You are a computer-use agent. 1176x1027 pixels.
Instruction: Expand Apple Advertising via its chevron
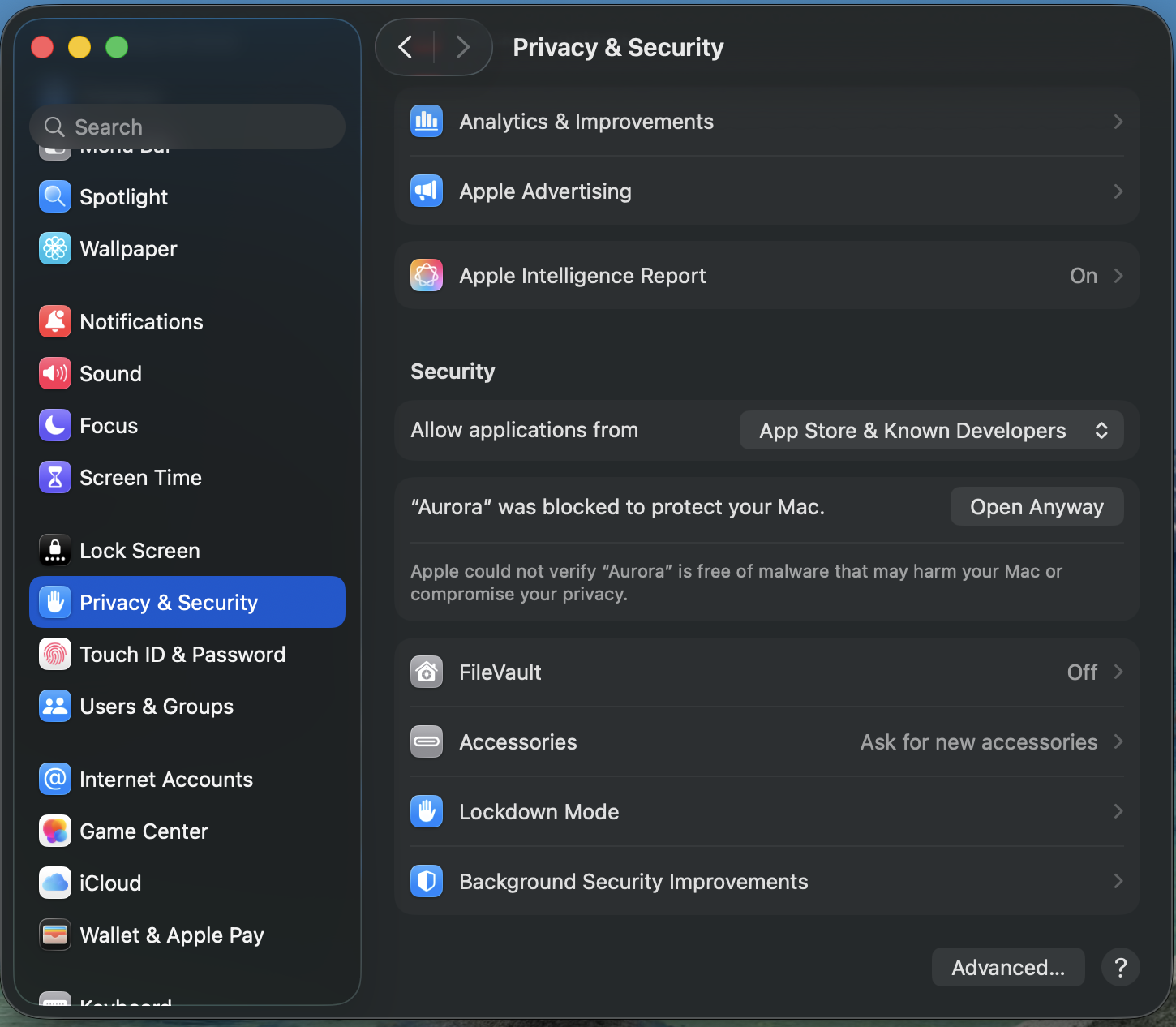[x=1118, y=191]
